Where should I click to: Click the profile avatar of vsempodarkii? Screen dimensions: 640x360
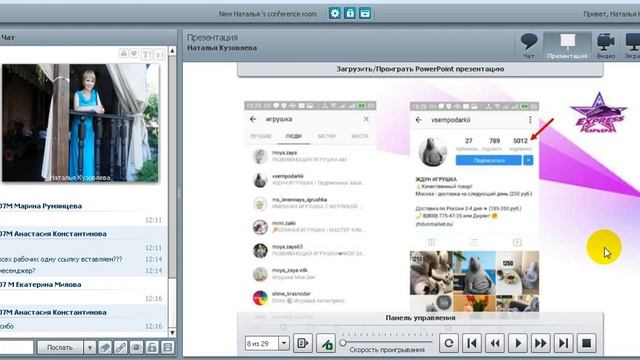pyautogui.click(x=432, y=152)
